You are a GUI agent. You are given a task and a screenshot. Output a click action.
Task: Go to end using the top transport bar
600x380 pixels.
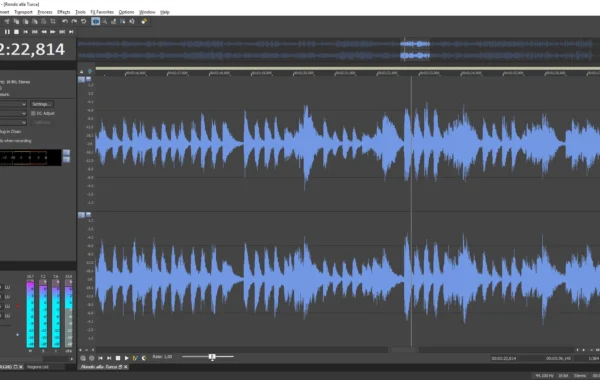click(x=71, y=32)
